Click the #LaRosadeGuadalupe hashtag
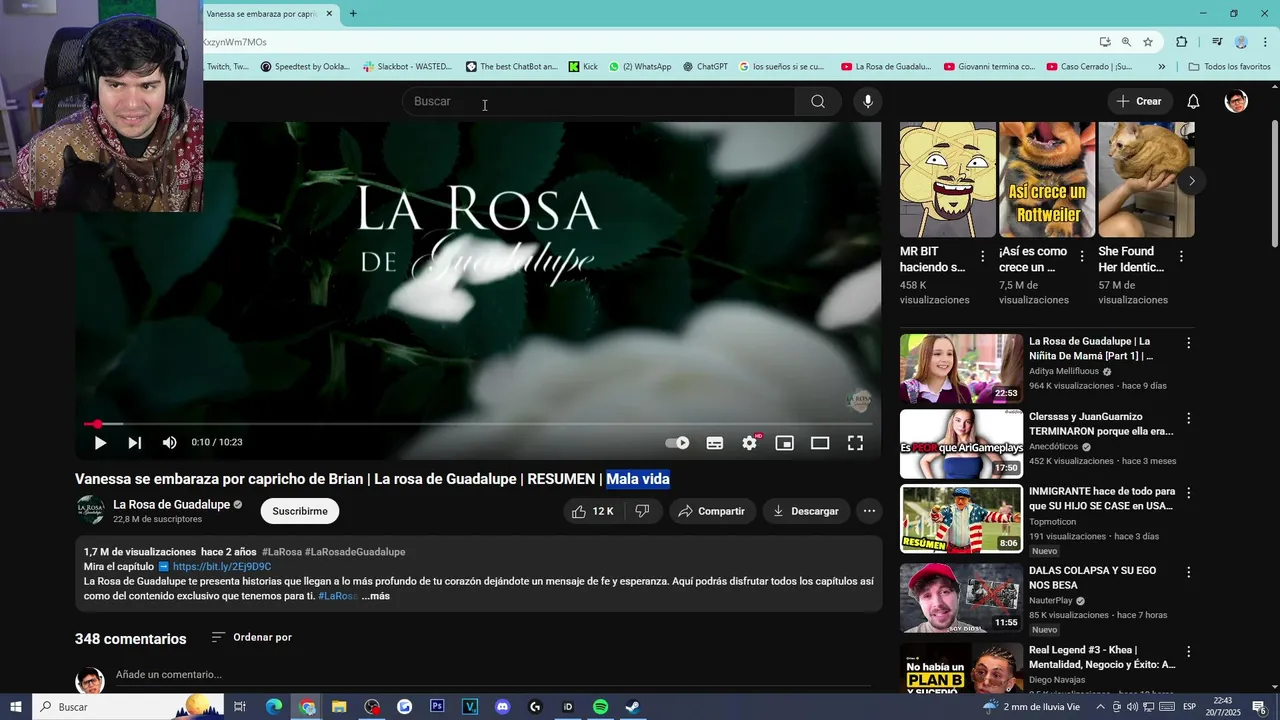Viewport: 1280px width, 720px height. tap(355, 552)
